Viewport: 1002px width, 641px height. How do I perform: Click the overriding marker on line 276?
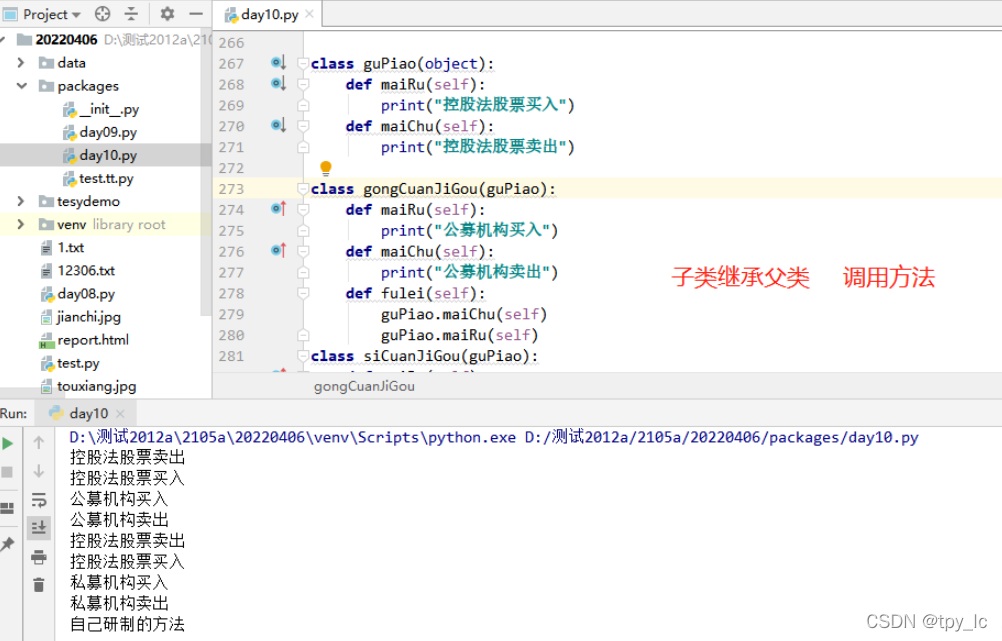[278, 251]
